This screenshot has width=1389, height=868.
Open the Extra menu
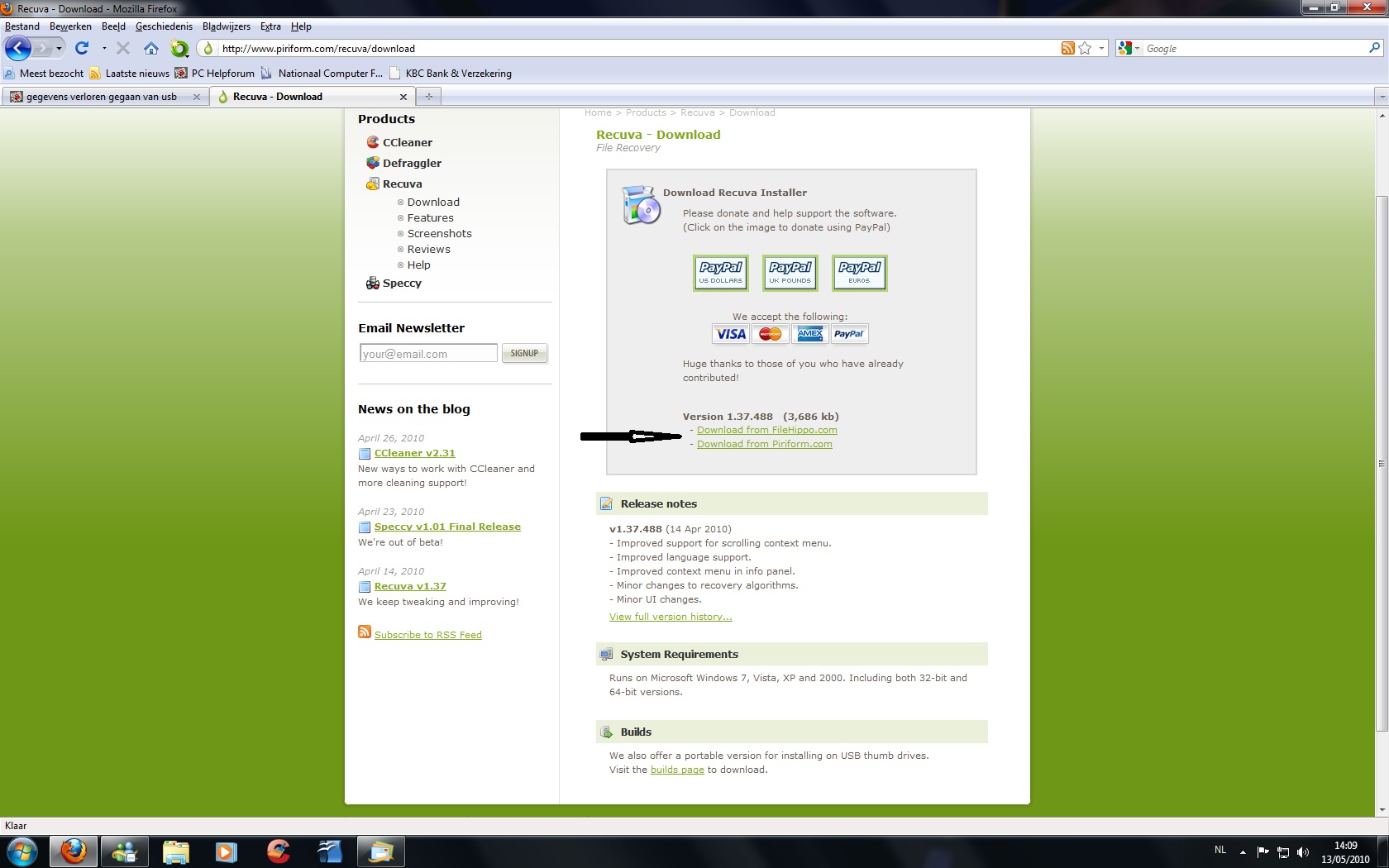pyautogui.click(x=270, y=26)
